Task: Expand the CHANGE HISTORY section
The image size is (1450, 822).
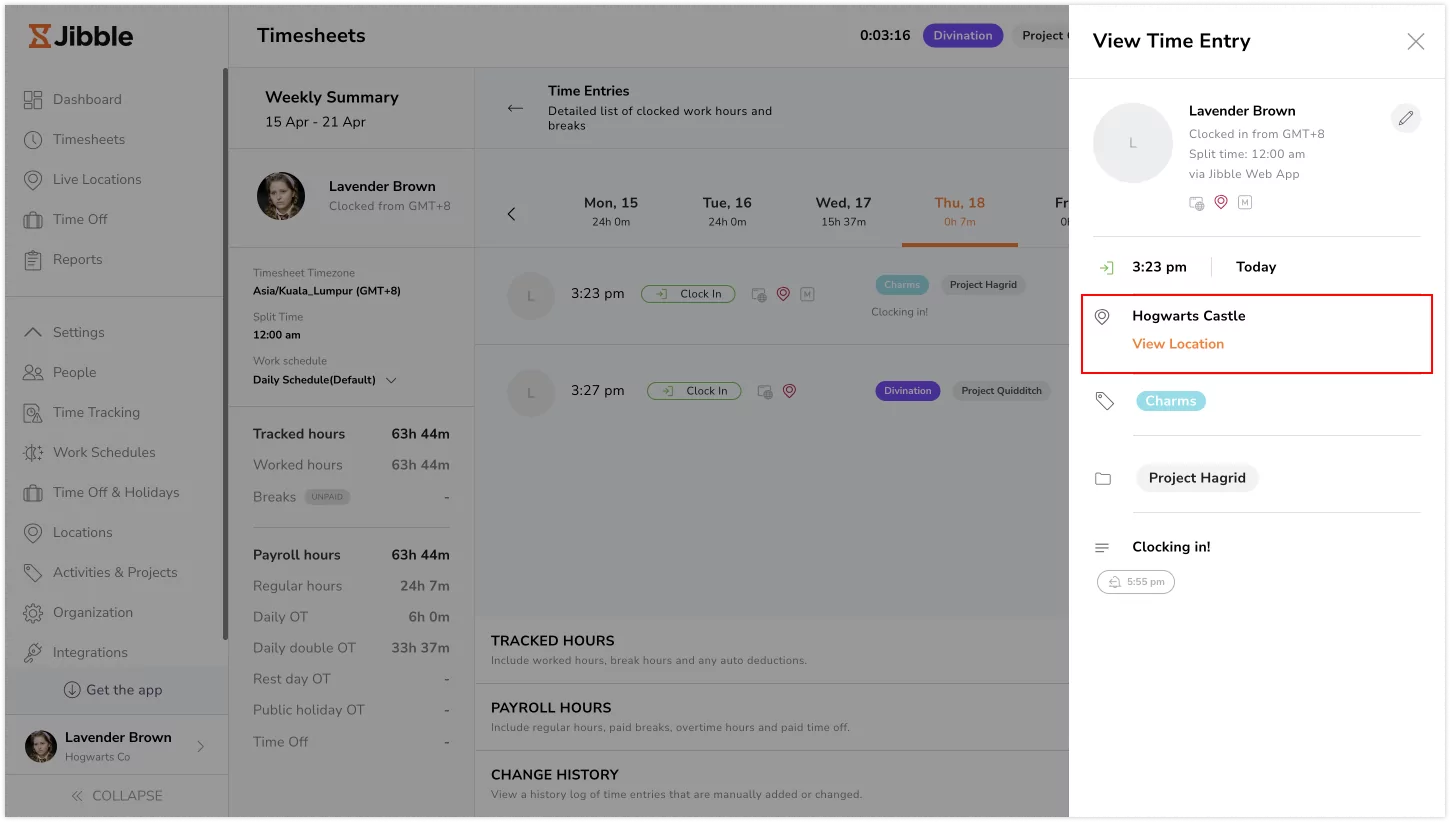Action: (x=772, y=784)
